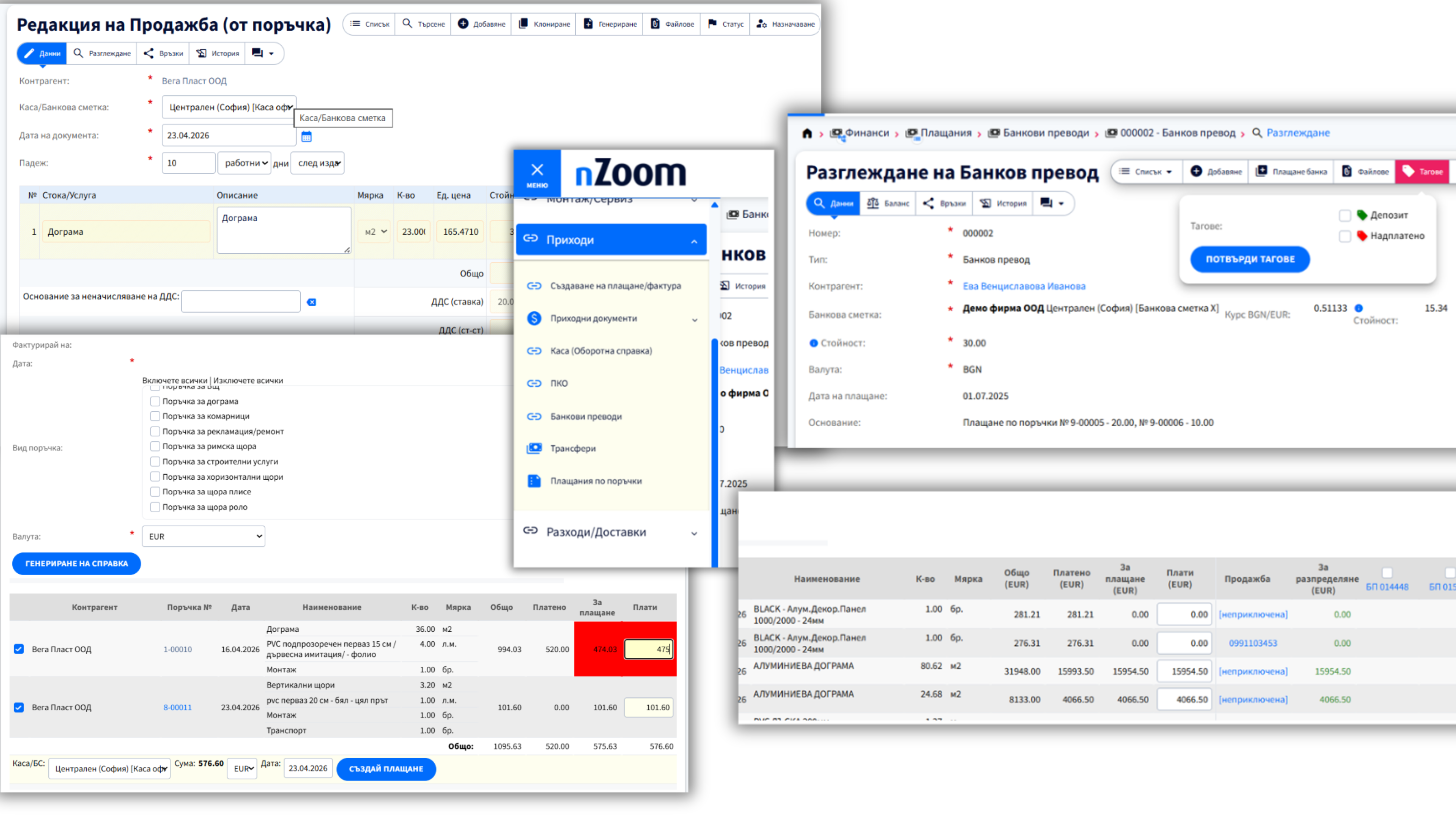
Task: Switch to Връзки tab in sale form
Action: coord(163,53)
